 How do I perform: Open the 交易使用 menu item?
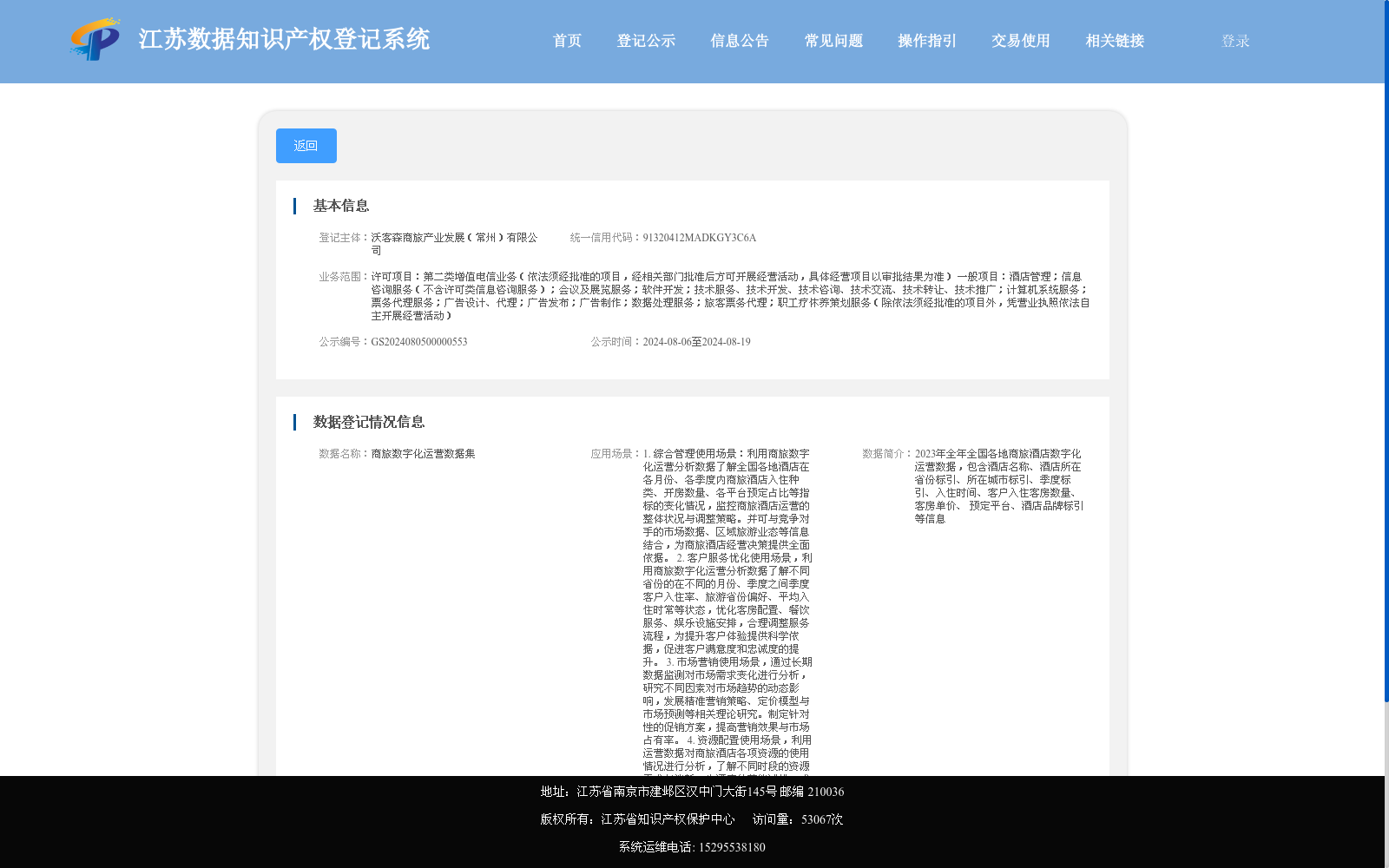click(x=1021, y=41)
